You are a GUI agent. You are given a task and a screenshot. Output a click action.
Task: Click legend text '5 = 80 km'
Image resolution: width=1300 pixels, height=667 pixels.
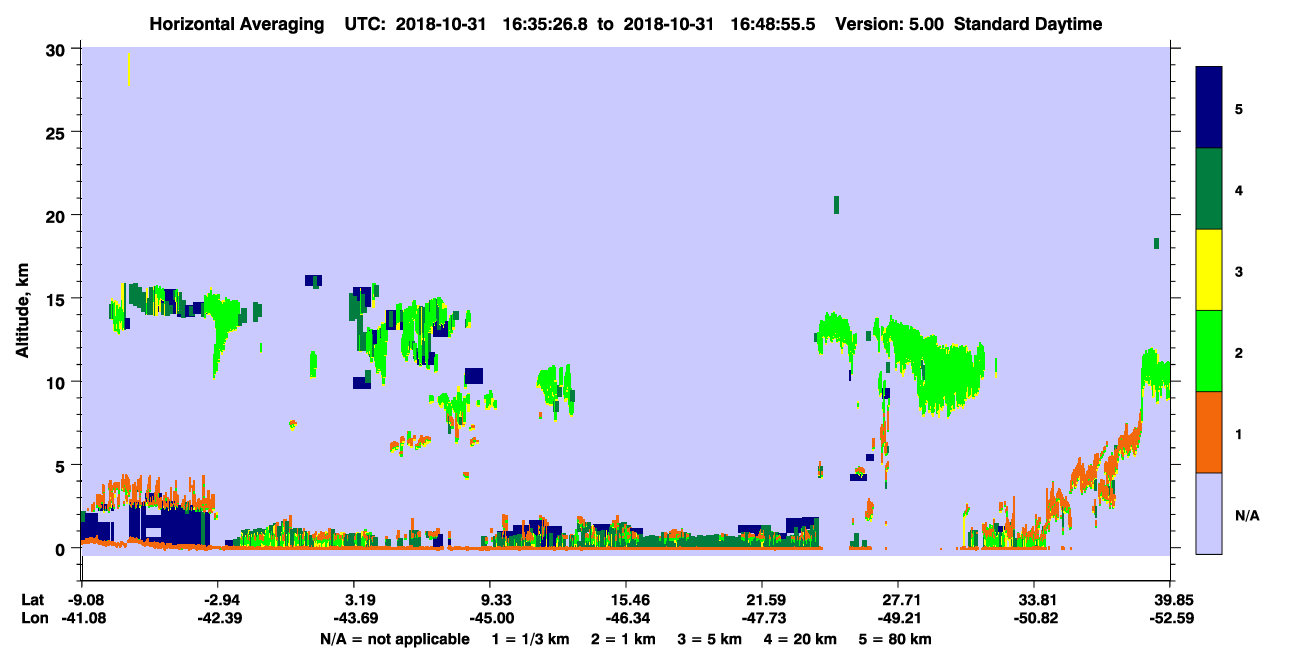tap(895, 639)
